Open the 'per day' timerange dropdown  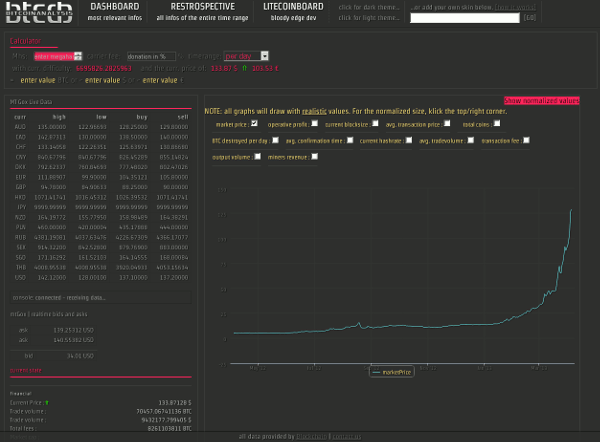click(x=246, y=56)
